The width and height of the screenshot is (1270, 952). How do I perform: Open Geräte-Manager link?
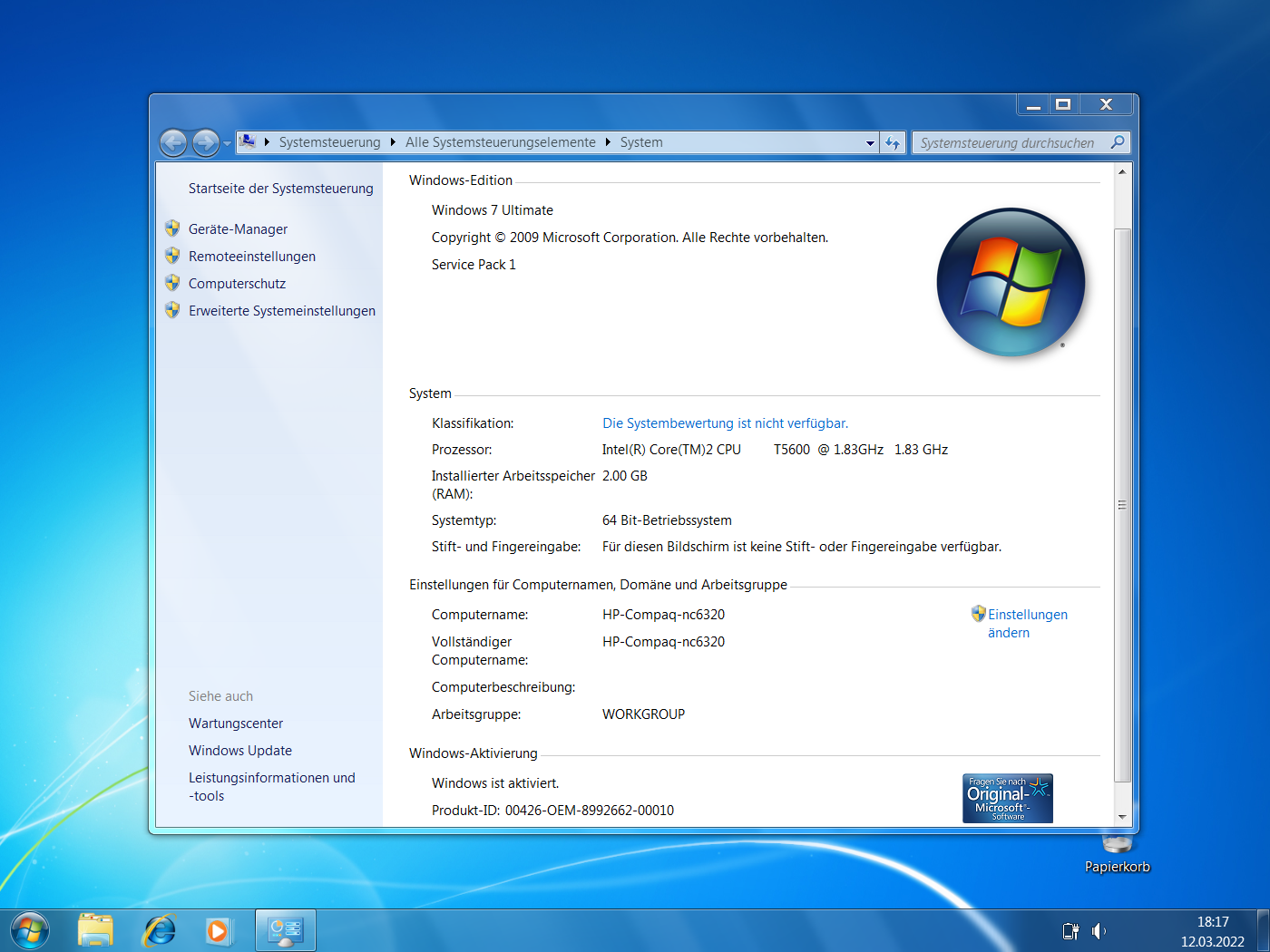238,229
